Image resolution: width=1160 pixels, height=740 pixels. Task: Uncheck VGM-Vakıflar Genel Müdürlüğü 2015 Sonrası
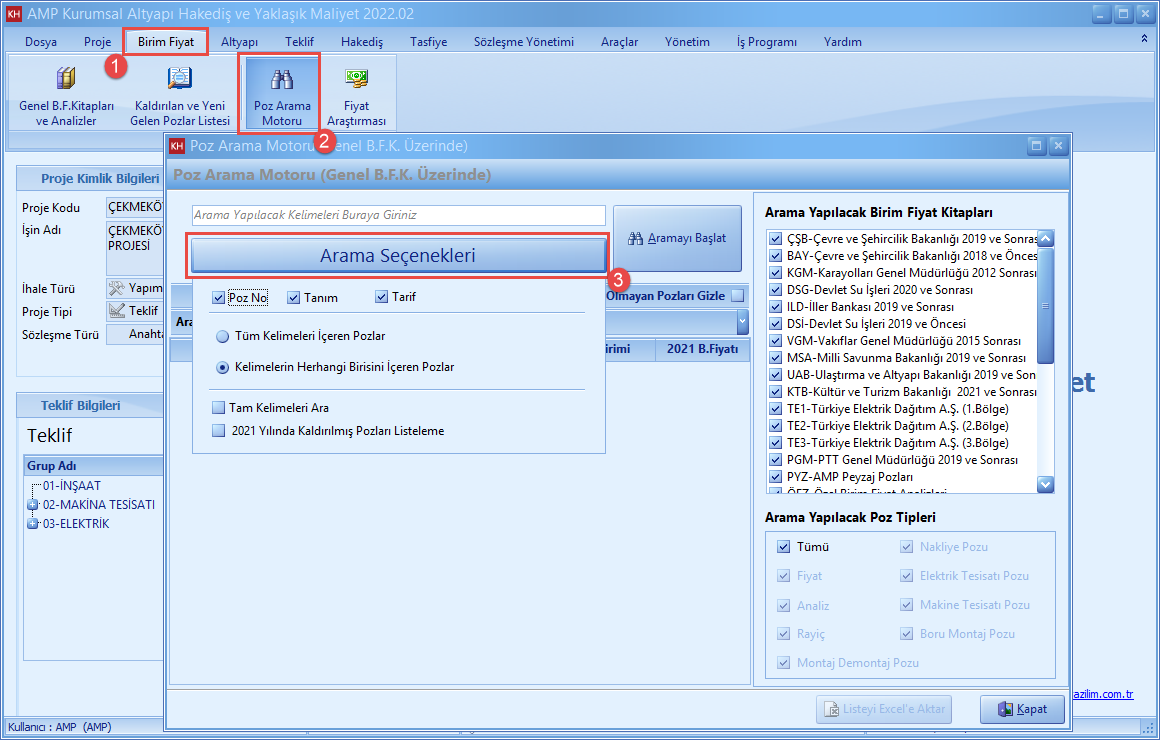click(x=775, y=340)
